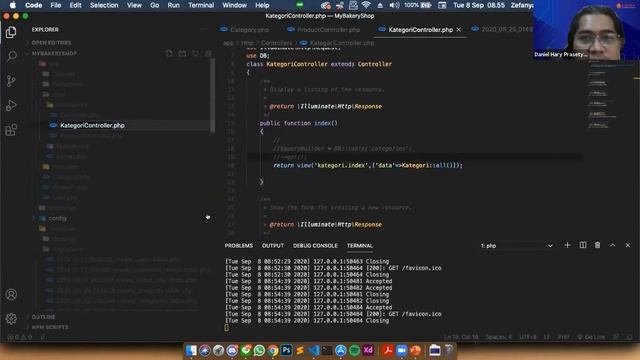Open Explorer more actions ellipsis
This screenshot has height=360, width=640.
203,29
